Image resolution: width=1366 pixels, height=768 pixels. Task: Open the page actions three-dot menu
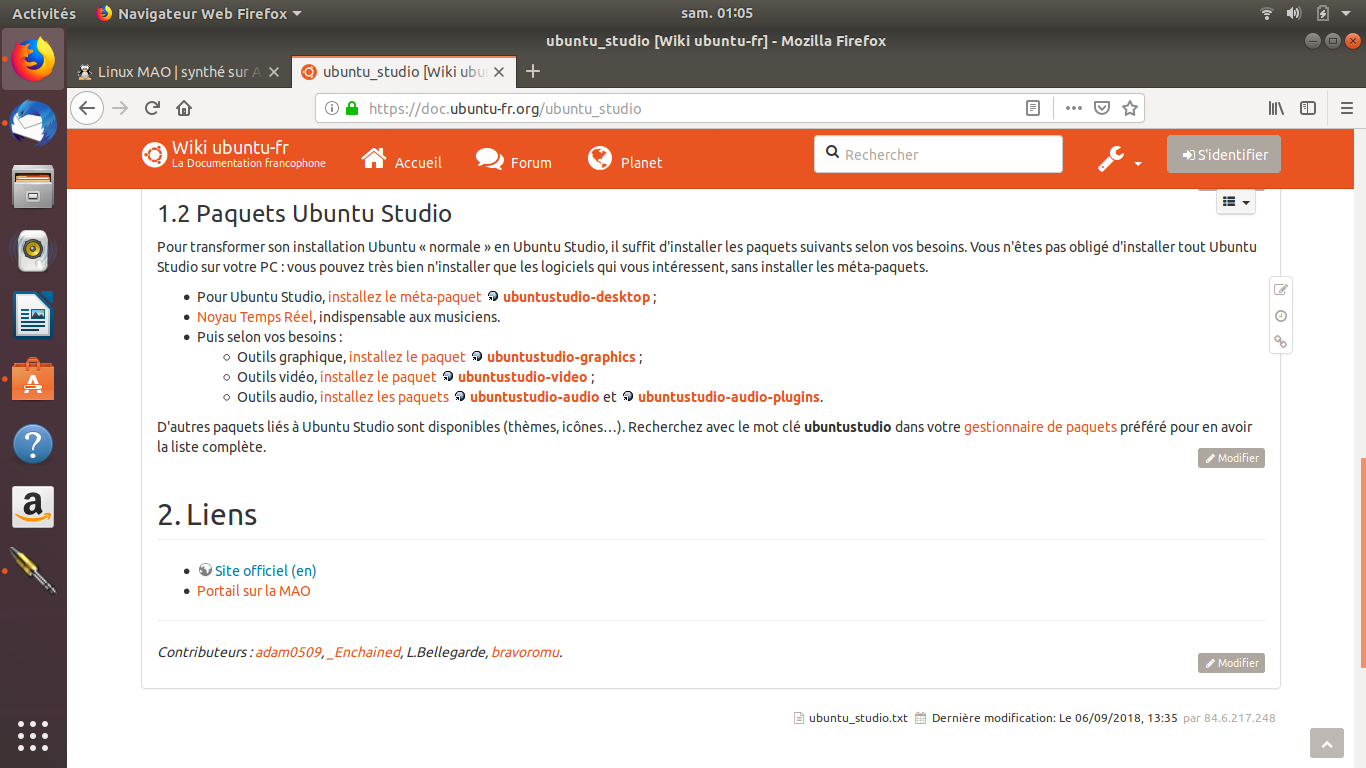[1073, 108]
